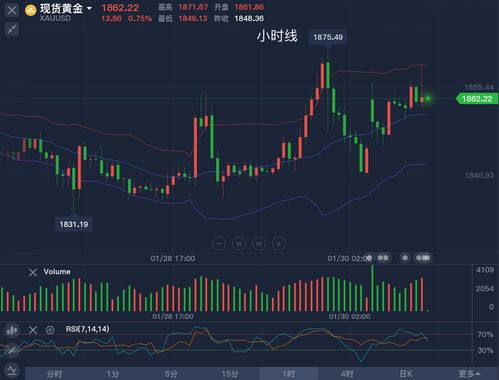Screen dimensions: 499x380
Task: Click the shrink arrows icon below the close X
Action: tap(12, 29)
